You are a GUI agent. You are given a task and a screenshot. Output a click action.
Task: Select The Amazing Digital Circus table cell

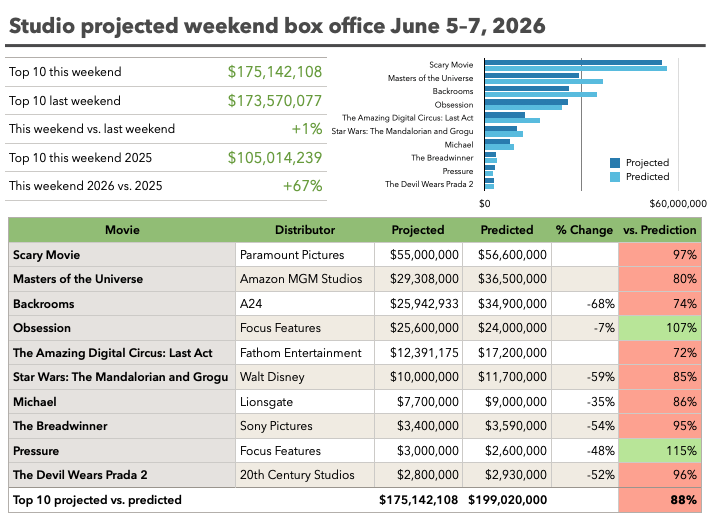[122, 353]
